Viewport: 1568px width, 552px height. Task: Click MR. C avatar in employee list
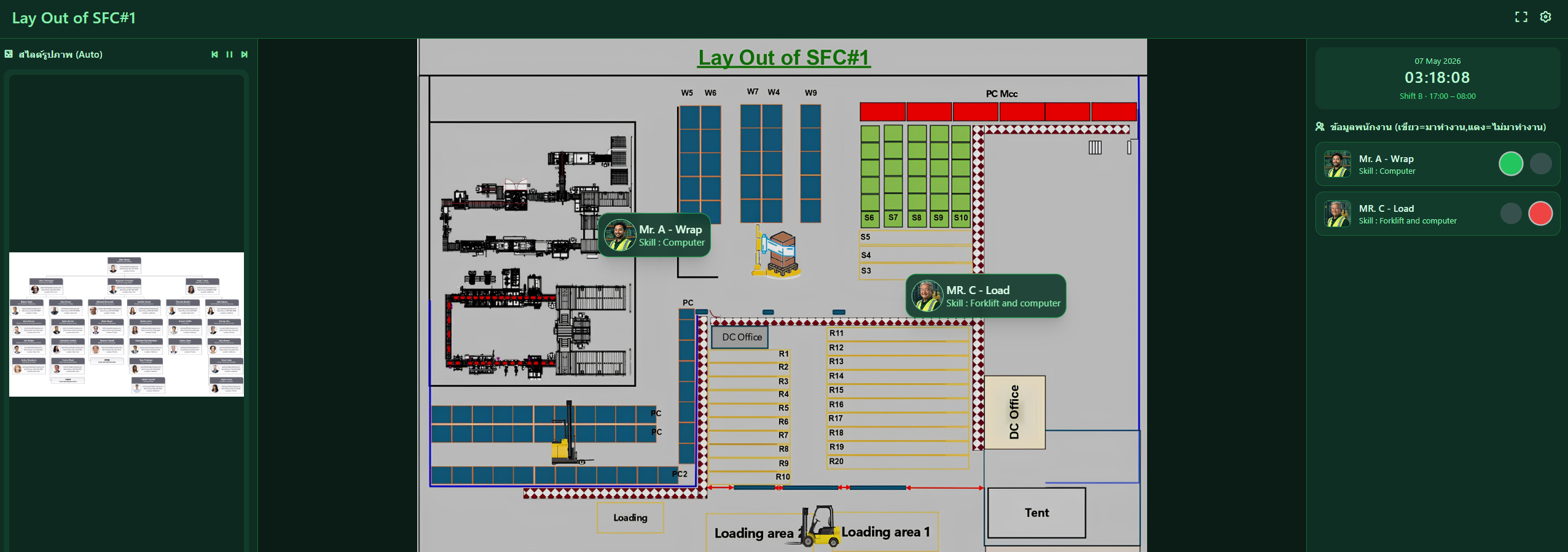(1337, 214)
